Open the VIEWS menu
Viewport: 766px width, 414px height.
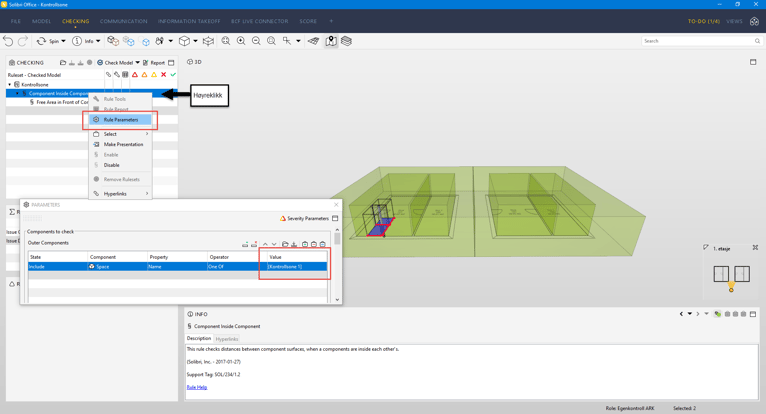[734, 22]
